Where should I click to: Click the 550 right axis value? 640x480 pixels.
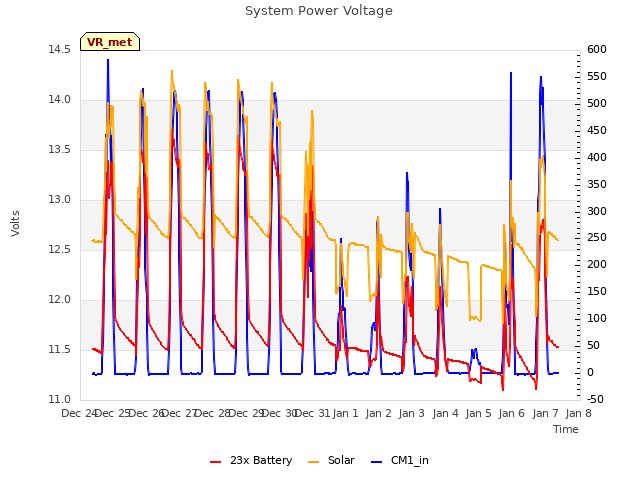click(597, 76)
